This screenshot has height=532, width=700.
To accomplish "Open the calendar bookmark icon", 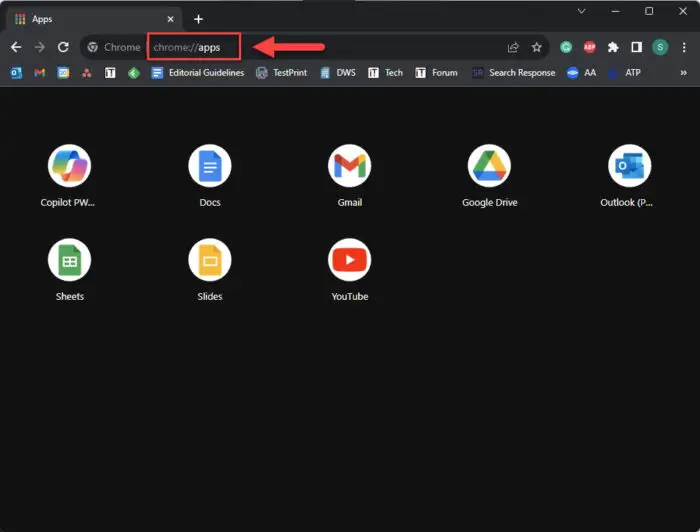I will 63,73.
